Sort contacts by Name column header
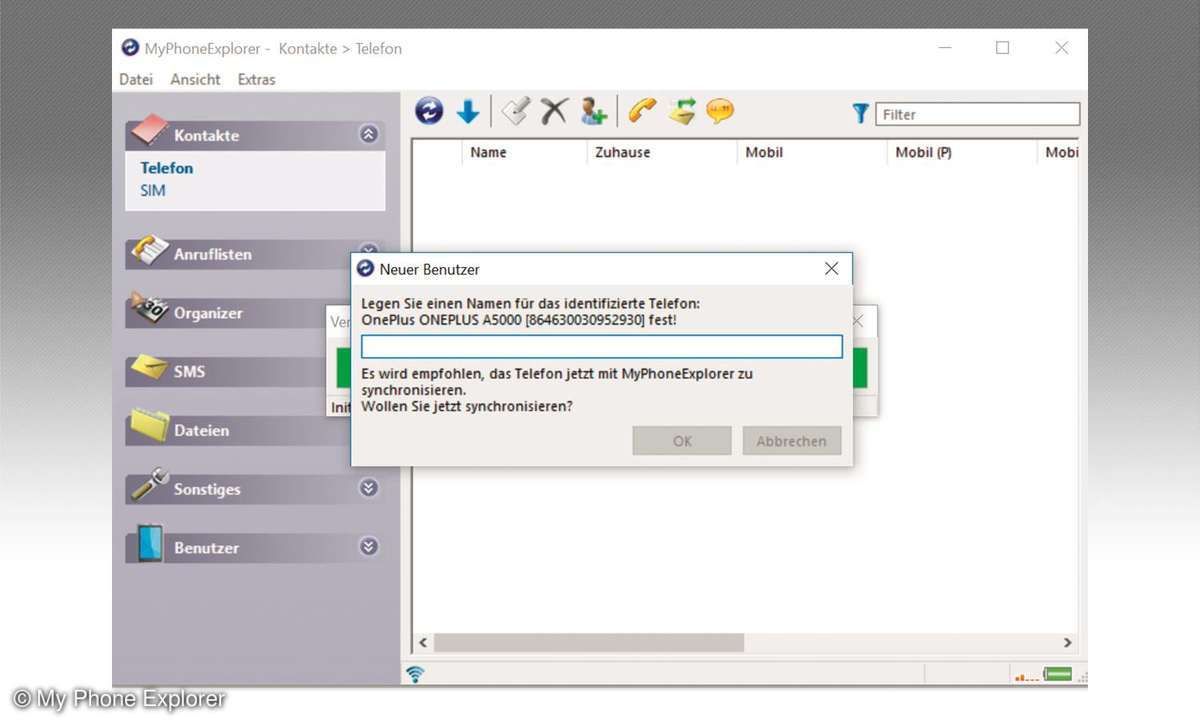The width and height of the screenshot is (1200, 720). click(524, 153)
